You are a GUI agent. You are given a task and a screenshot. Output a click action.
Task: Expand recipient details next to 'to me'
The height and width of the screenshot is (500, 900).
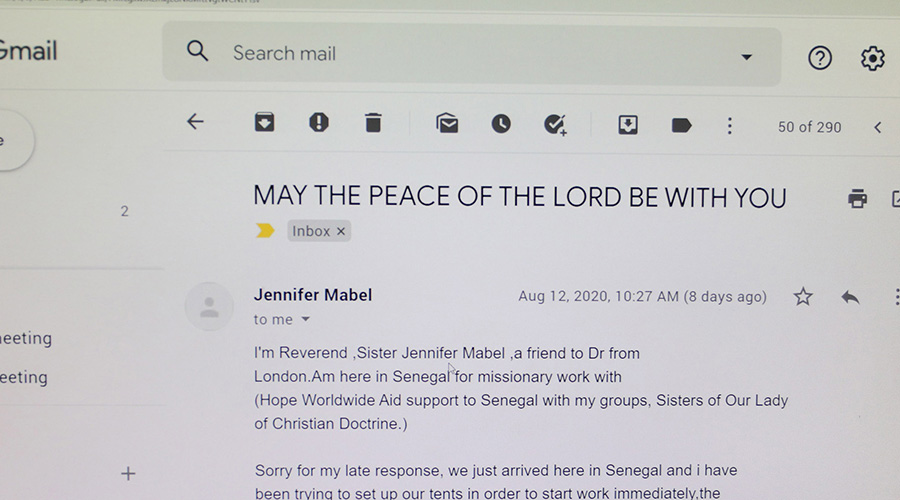(305, 319)
